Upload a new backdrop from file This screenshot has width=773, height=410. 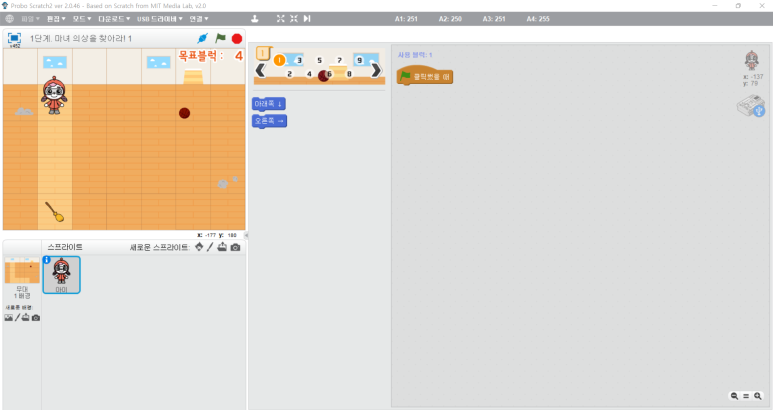(x=26, y=318)
